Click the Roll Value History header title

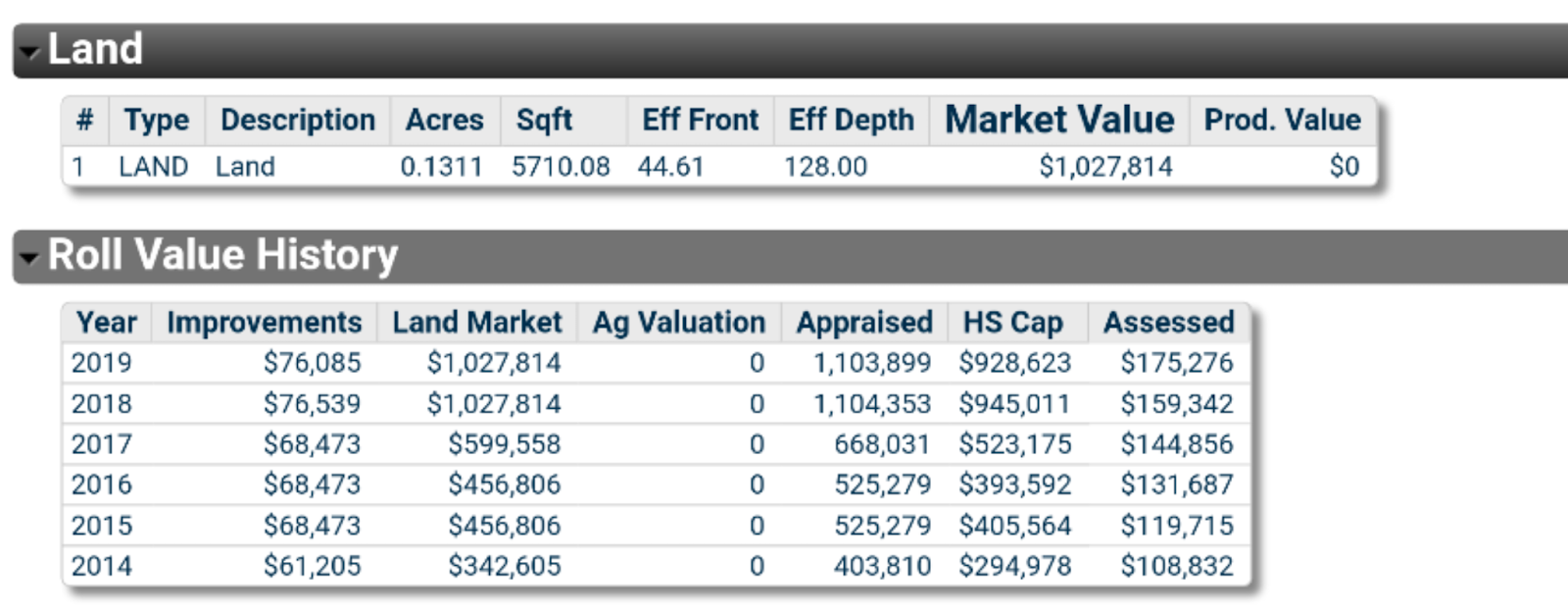coord(222,255)
